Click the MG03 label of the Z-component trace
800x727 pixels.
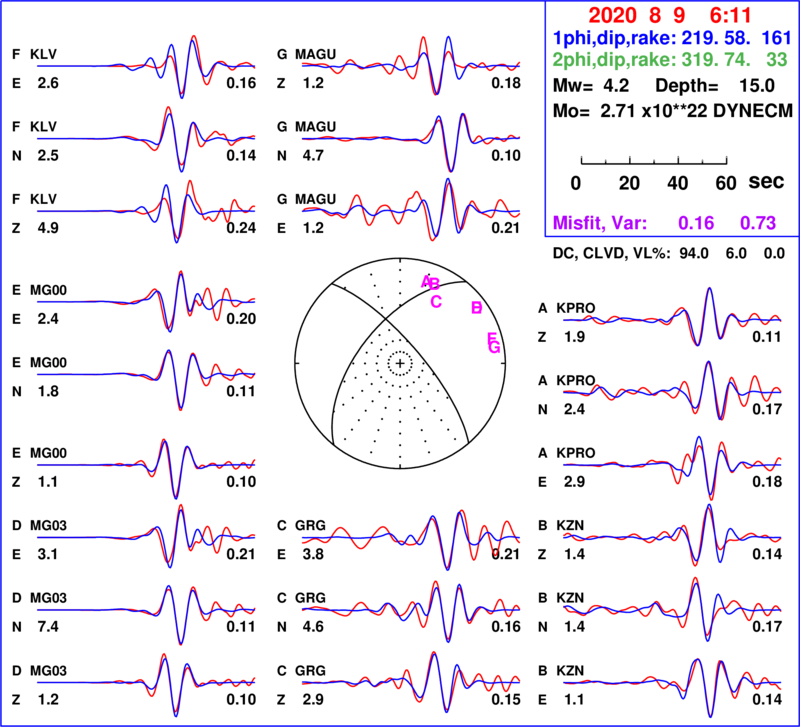[48, 670]
